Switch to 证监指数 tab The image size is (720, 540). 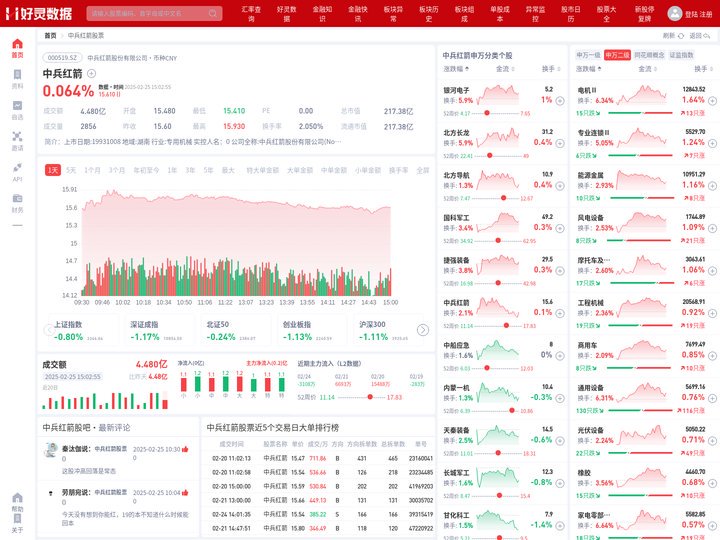pos(681,55)
